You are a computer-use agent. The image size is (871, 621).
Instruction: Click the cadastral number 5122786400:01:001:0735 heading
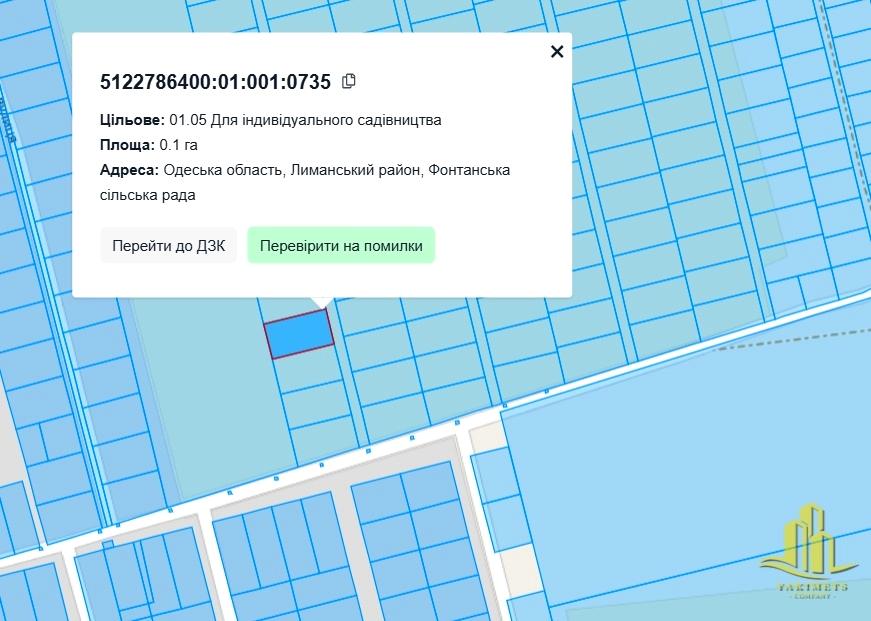pos(215,82)
